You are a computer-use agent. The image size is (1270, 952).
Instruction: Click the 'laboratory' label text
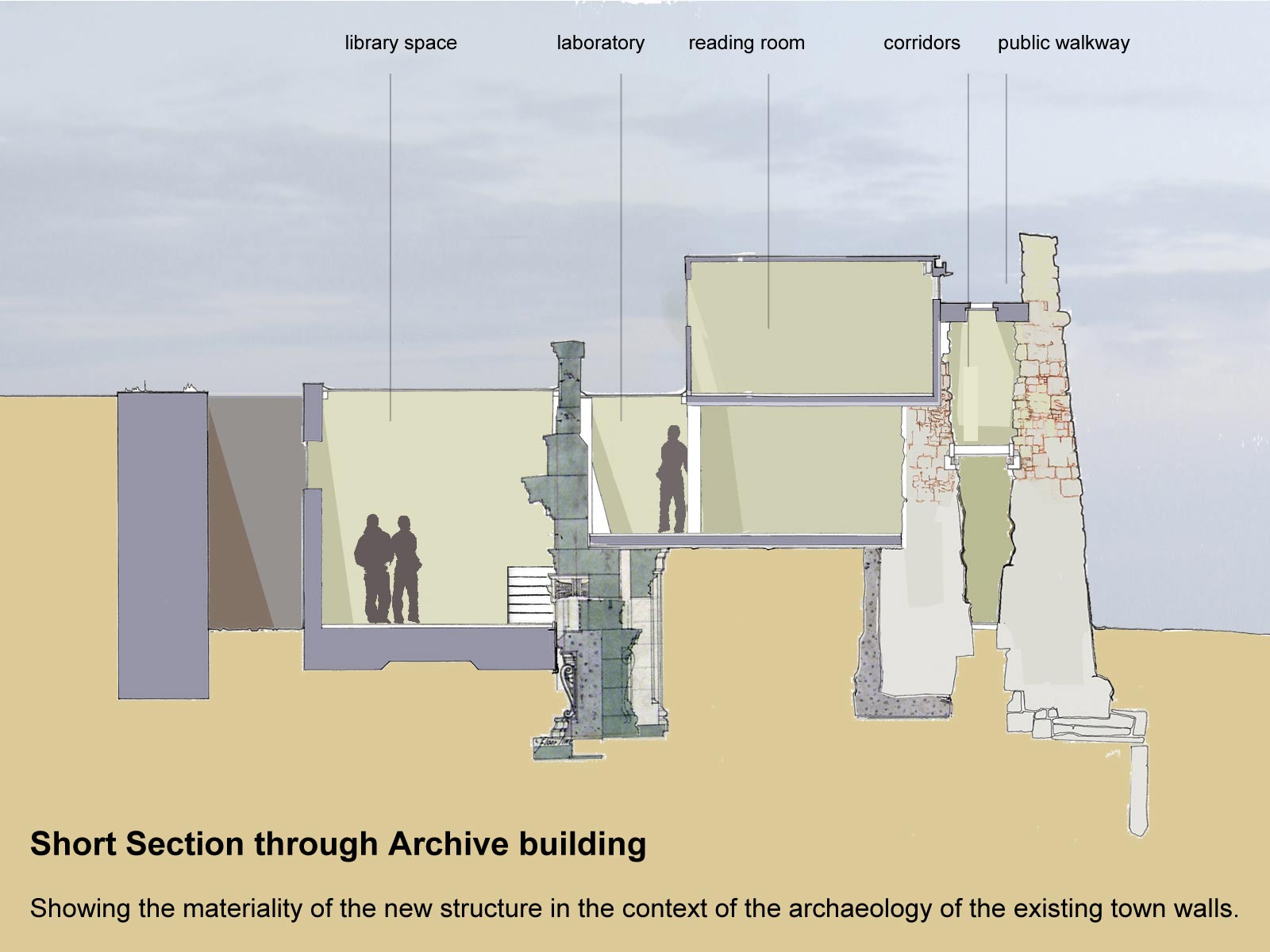600,43
